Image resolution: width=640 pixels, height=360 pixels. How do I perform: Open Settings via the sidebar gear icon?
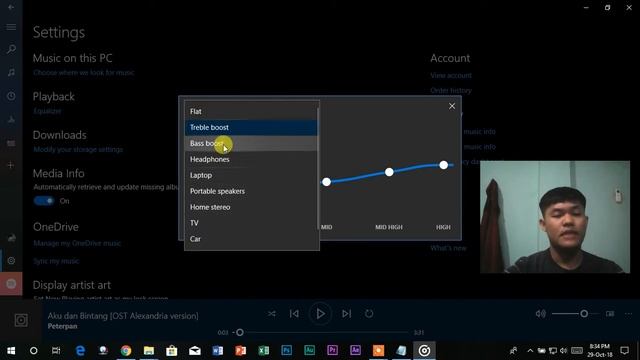coord(11,260)
